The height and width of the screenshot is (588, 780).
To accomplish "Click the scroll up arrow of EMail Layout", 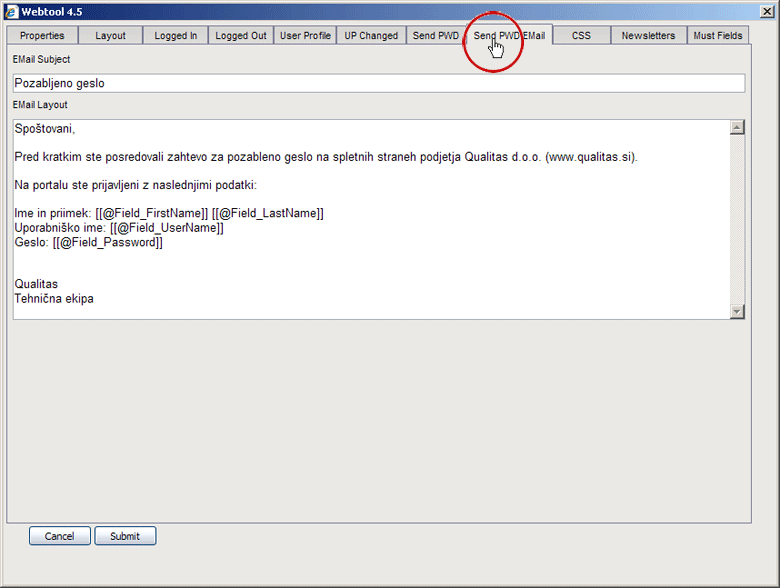I will coord(737,127).
